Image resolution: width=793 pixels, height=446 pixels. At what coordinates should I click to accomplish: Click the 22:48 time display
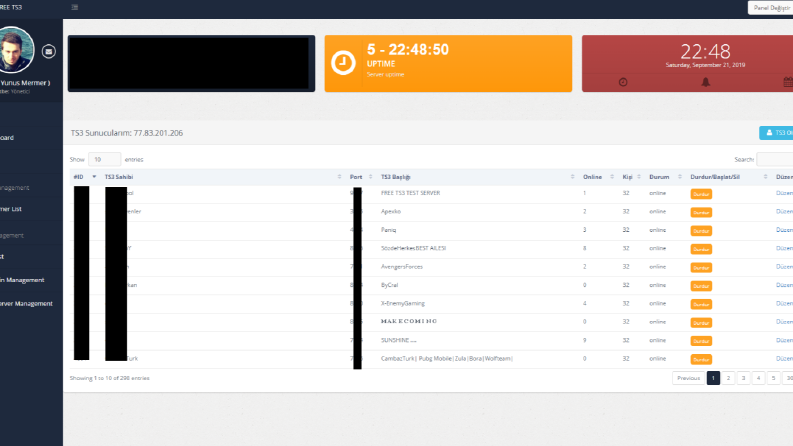pyautogui.click(x=705, y=52)
